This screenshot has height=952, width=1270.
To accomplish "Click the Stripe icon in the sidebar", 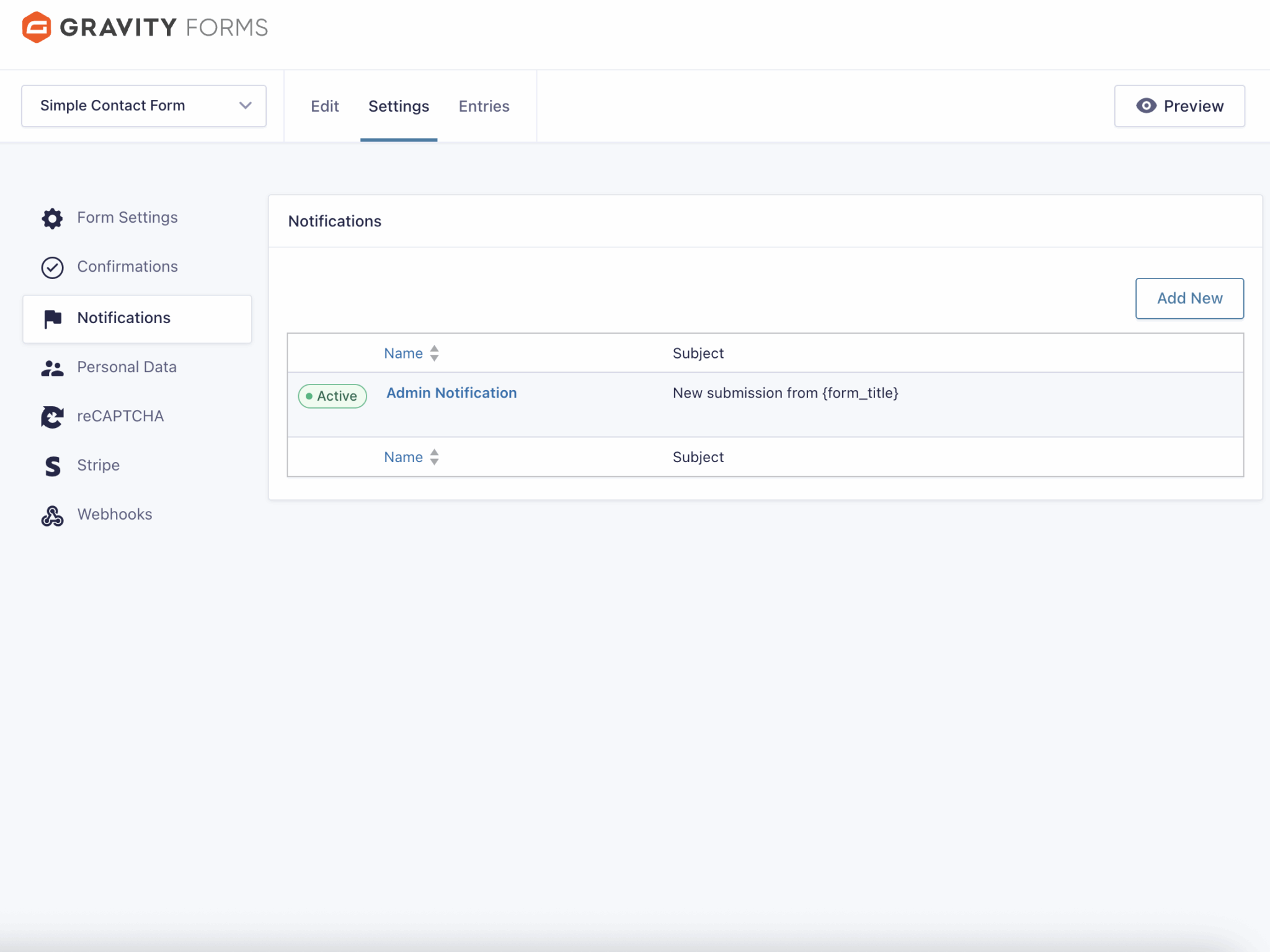I will tap(52, 466).
